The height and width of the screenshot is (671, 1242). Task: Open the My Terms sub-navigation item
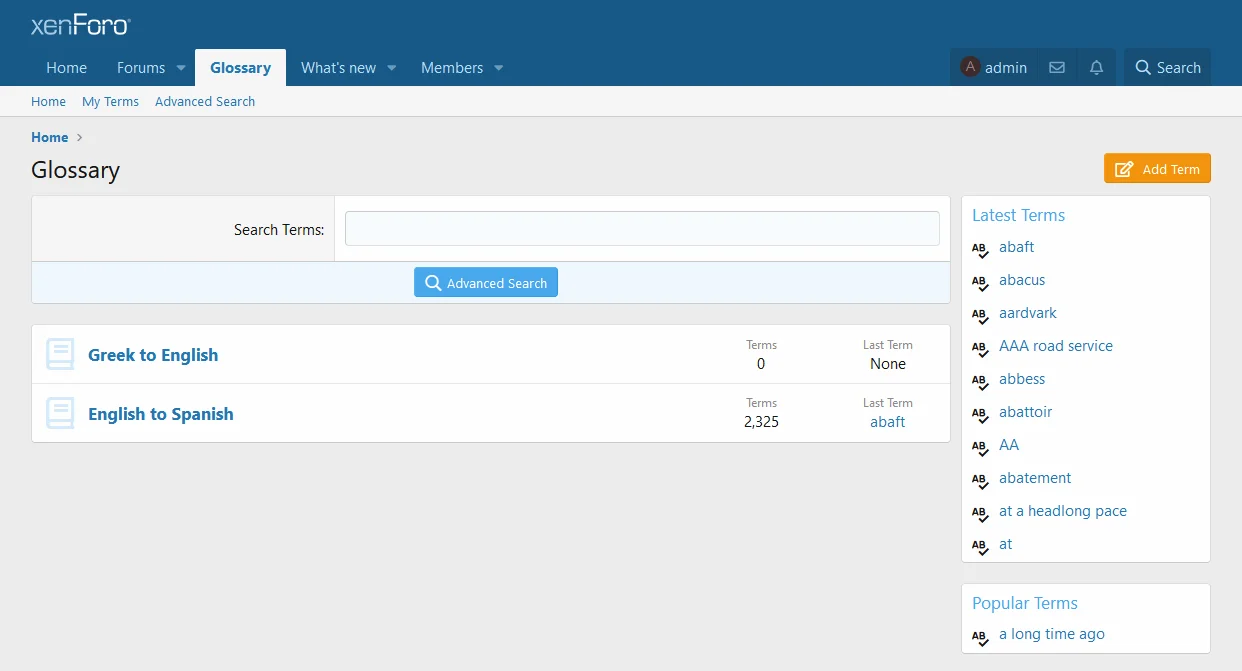110,102
